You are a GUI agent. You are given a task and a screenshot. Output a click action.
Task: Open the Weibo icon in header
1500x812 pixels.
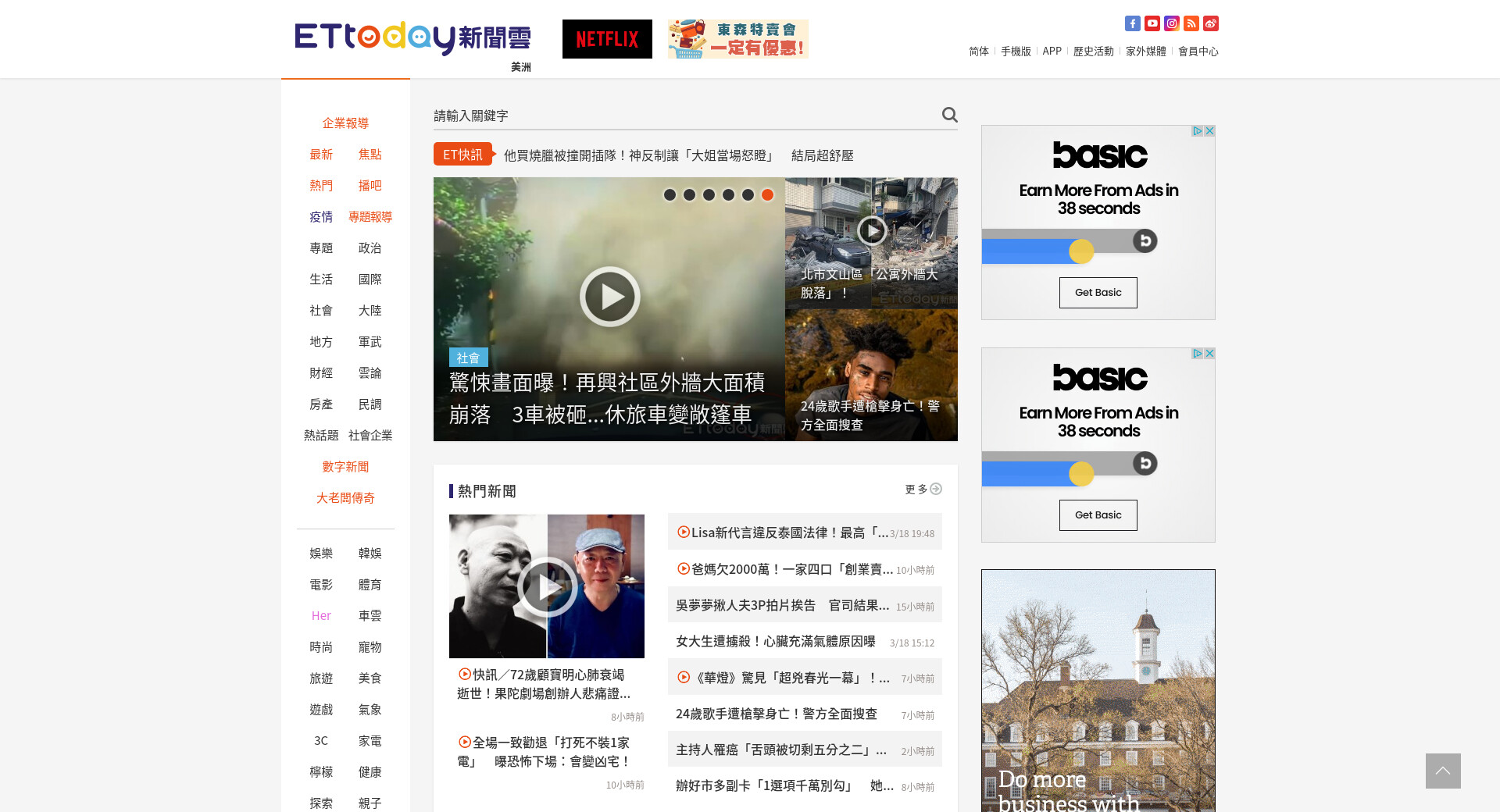1211,23
